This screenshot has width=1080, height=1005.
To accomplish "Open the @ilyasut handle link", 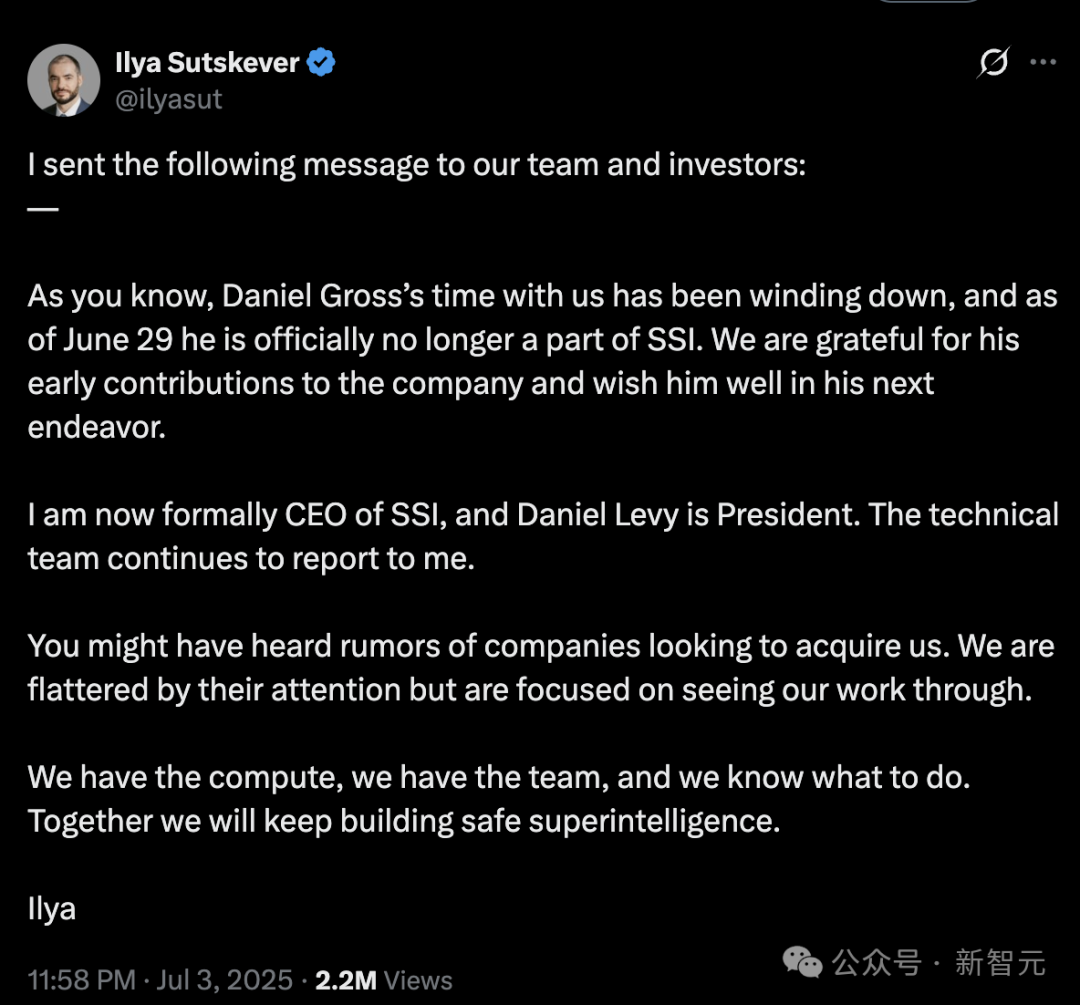I will point(169,99).
